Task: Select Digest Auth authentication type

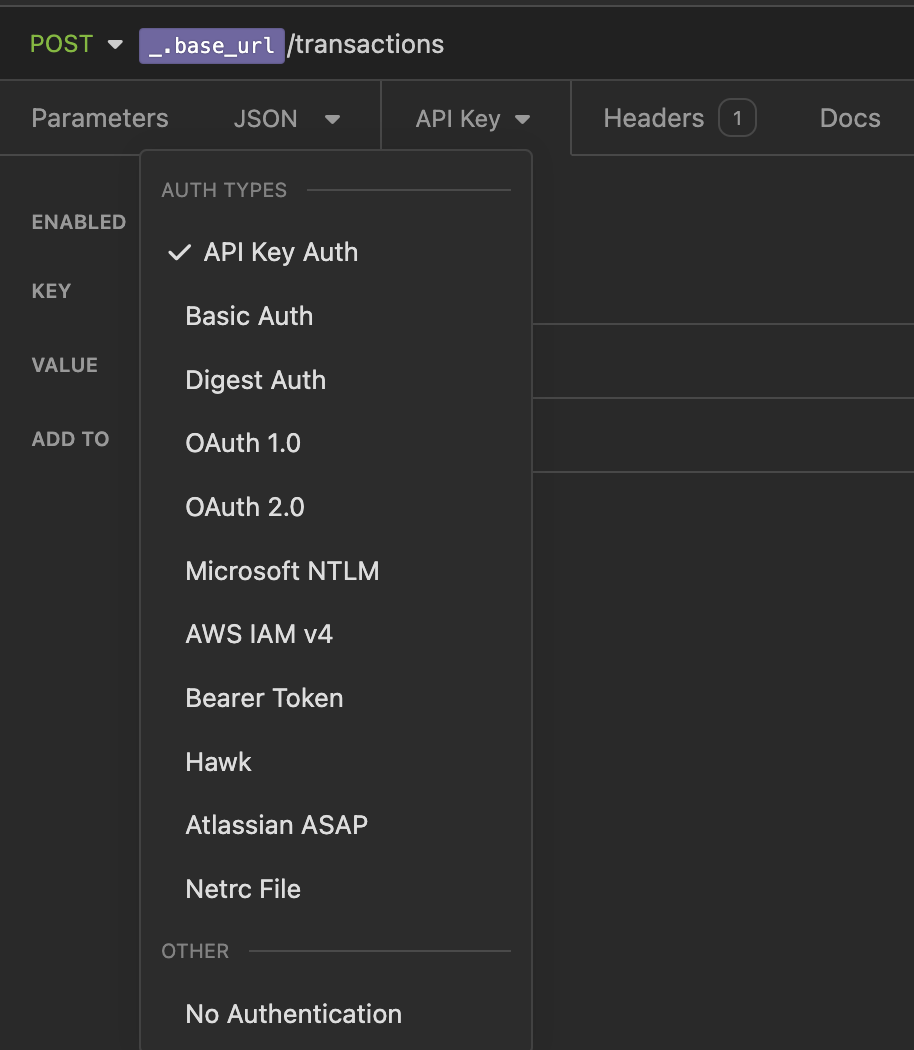Action: (x=255, y=380)
